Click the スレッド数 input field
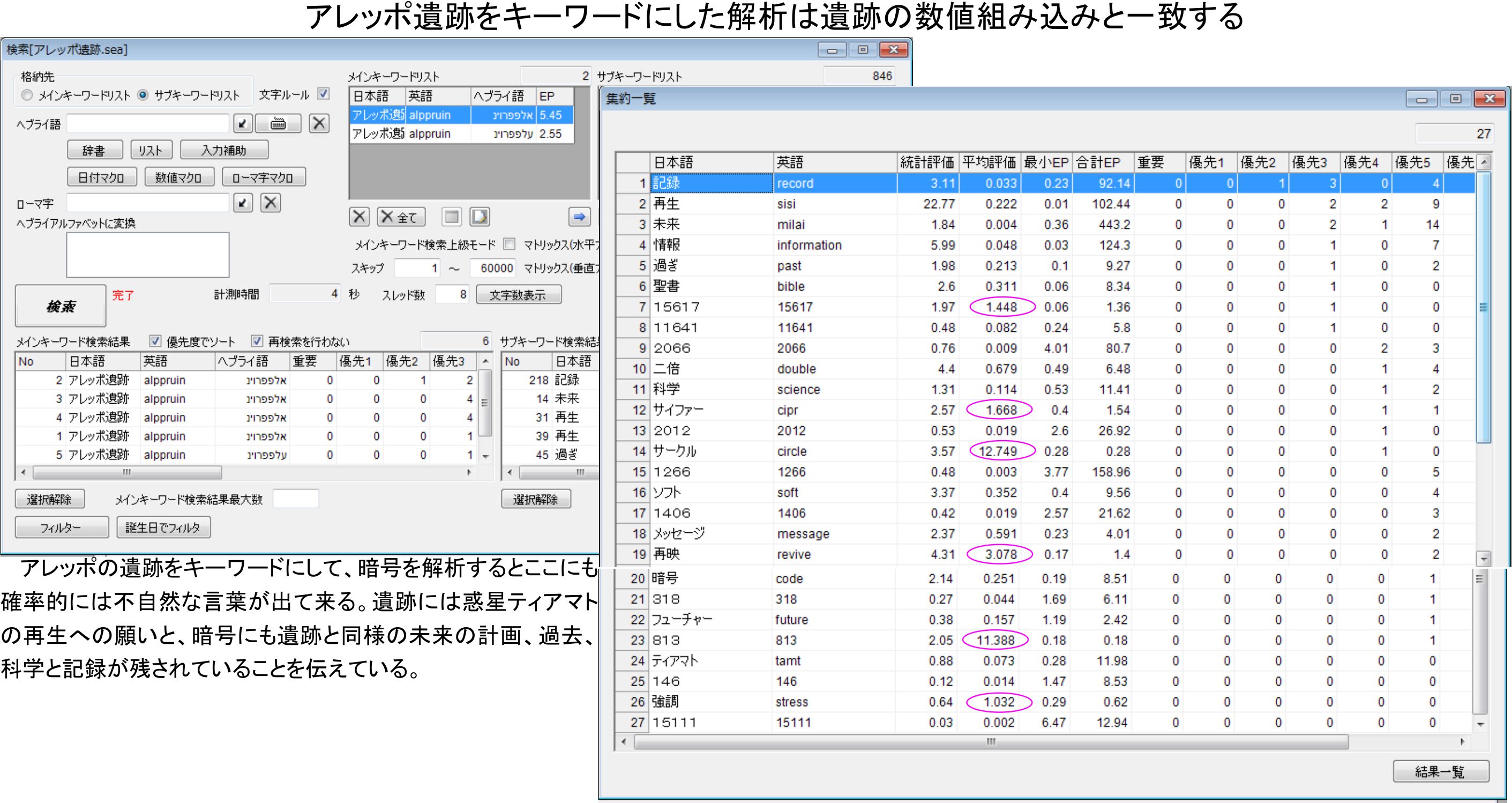Viewport: 1512px width, 803px height. [x=452, y=294]
